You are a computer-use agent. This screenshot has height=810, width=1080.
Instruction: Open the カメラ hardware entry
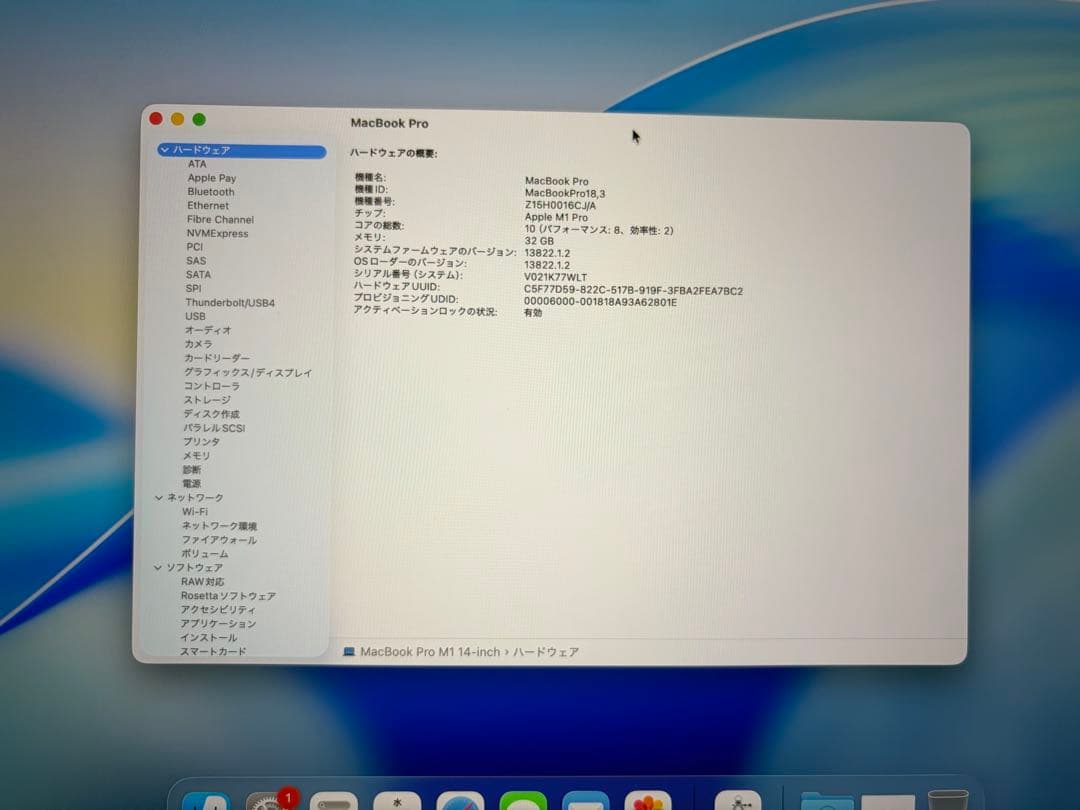[x=198, y=344]
